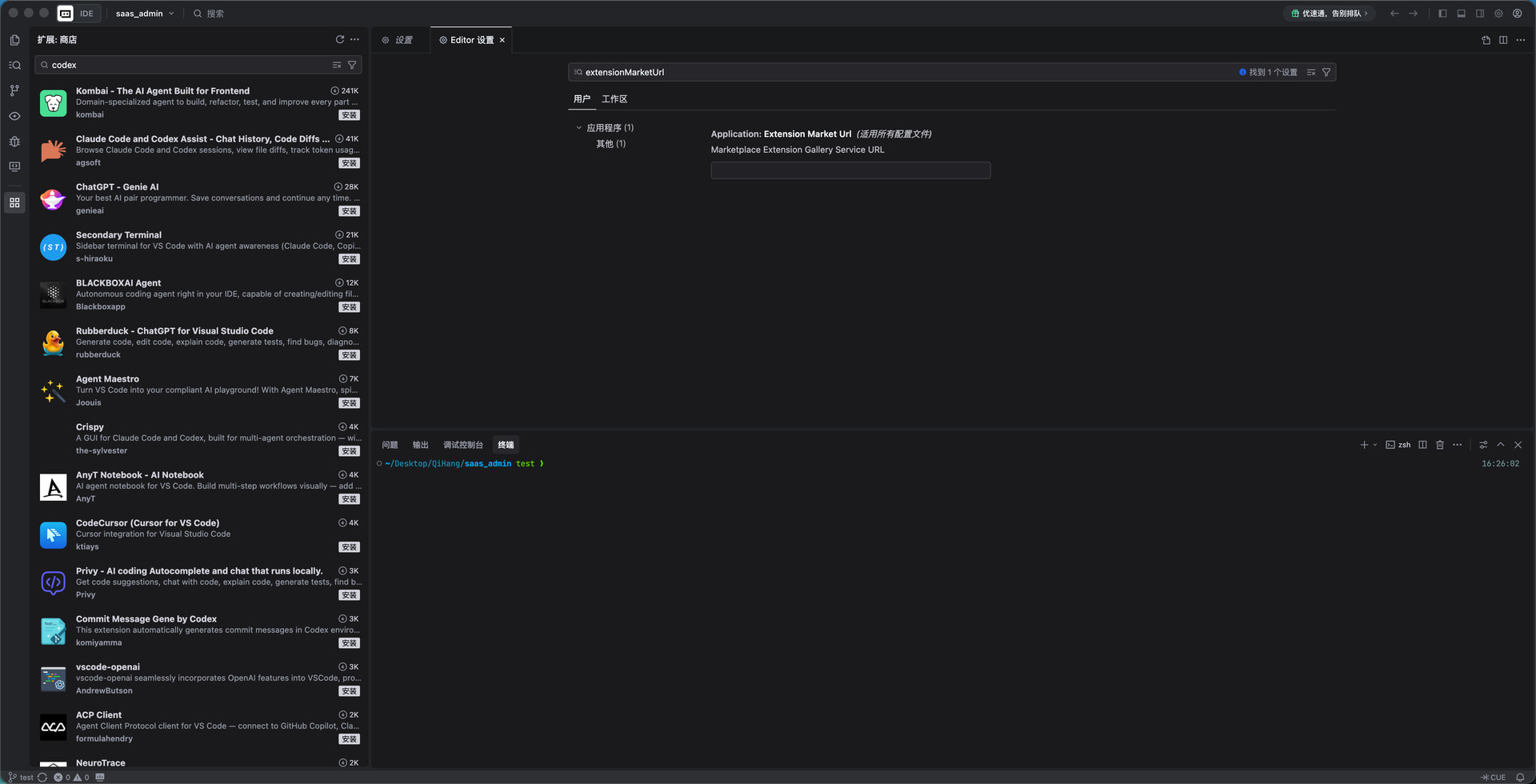The width and height of the screenshot is (1536, 784).
Task: Select the Extensions grid icon in activity bar
Action: coord(14,202)
